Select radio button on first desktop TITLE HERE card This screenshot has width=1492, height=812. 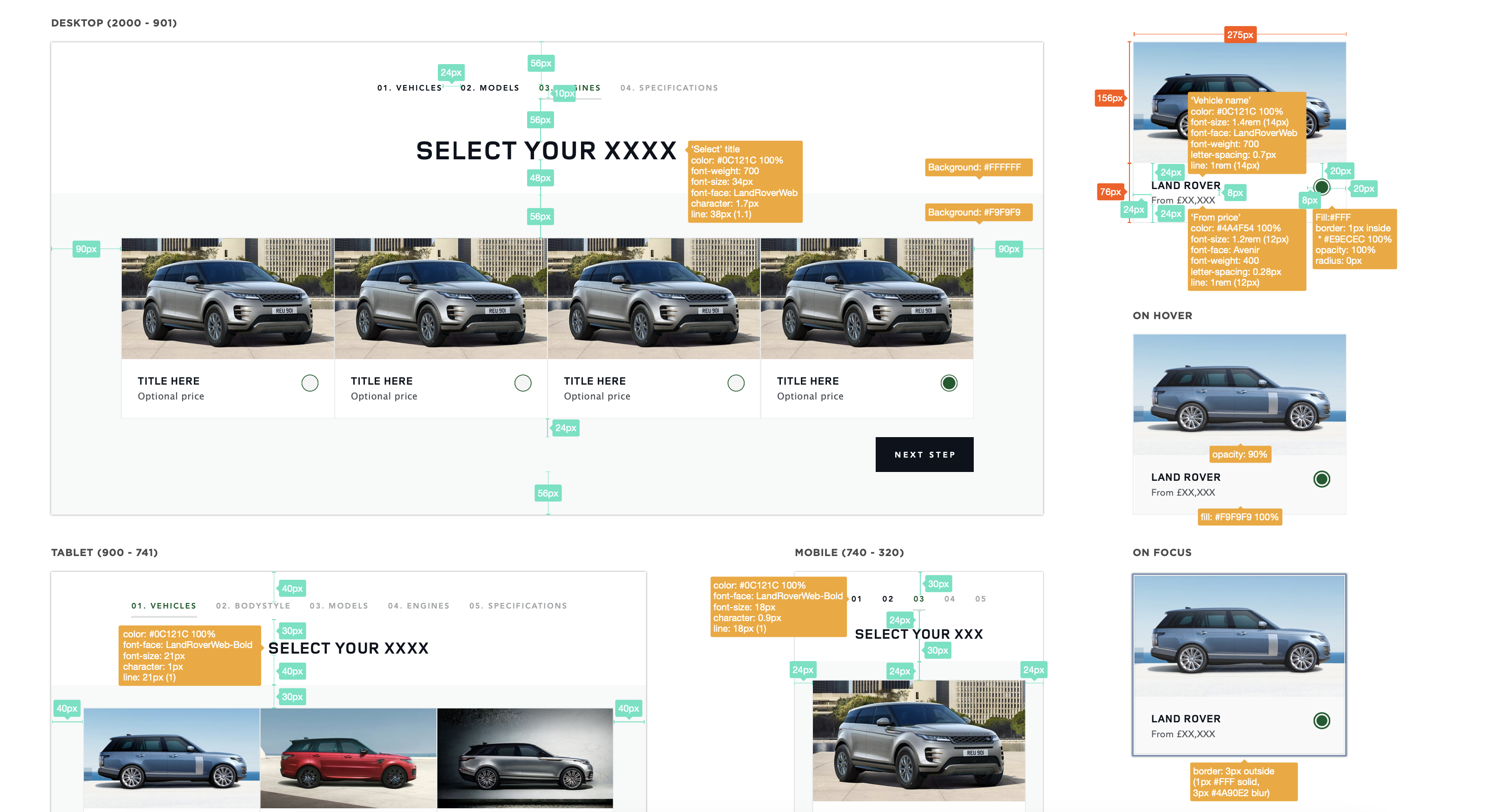coord(310,383)
